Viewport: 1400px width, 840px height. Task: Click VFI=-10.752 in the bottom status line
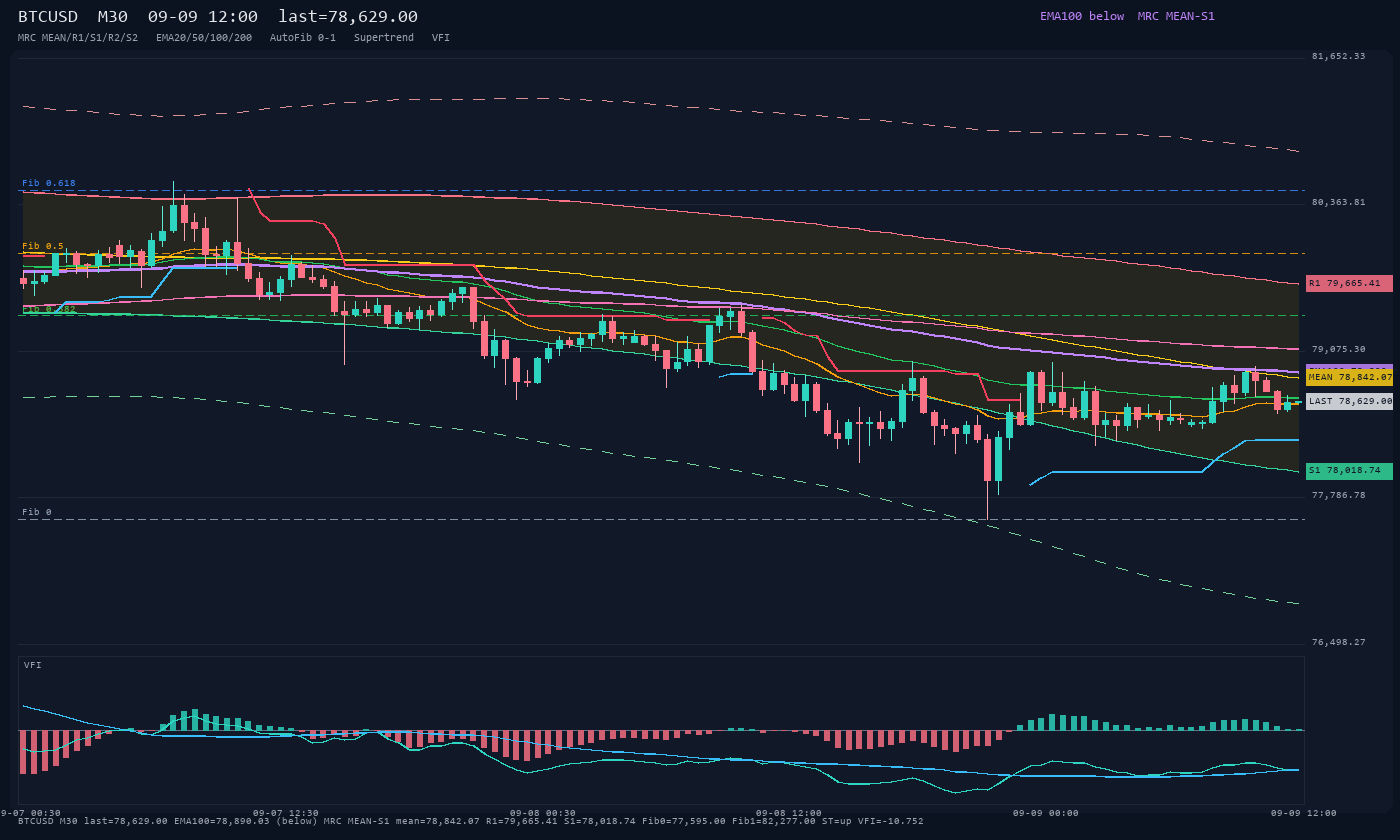click(891, 821)
